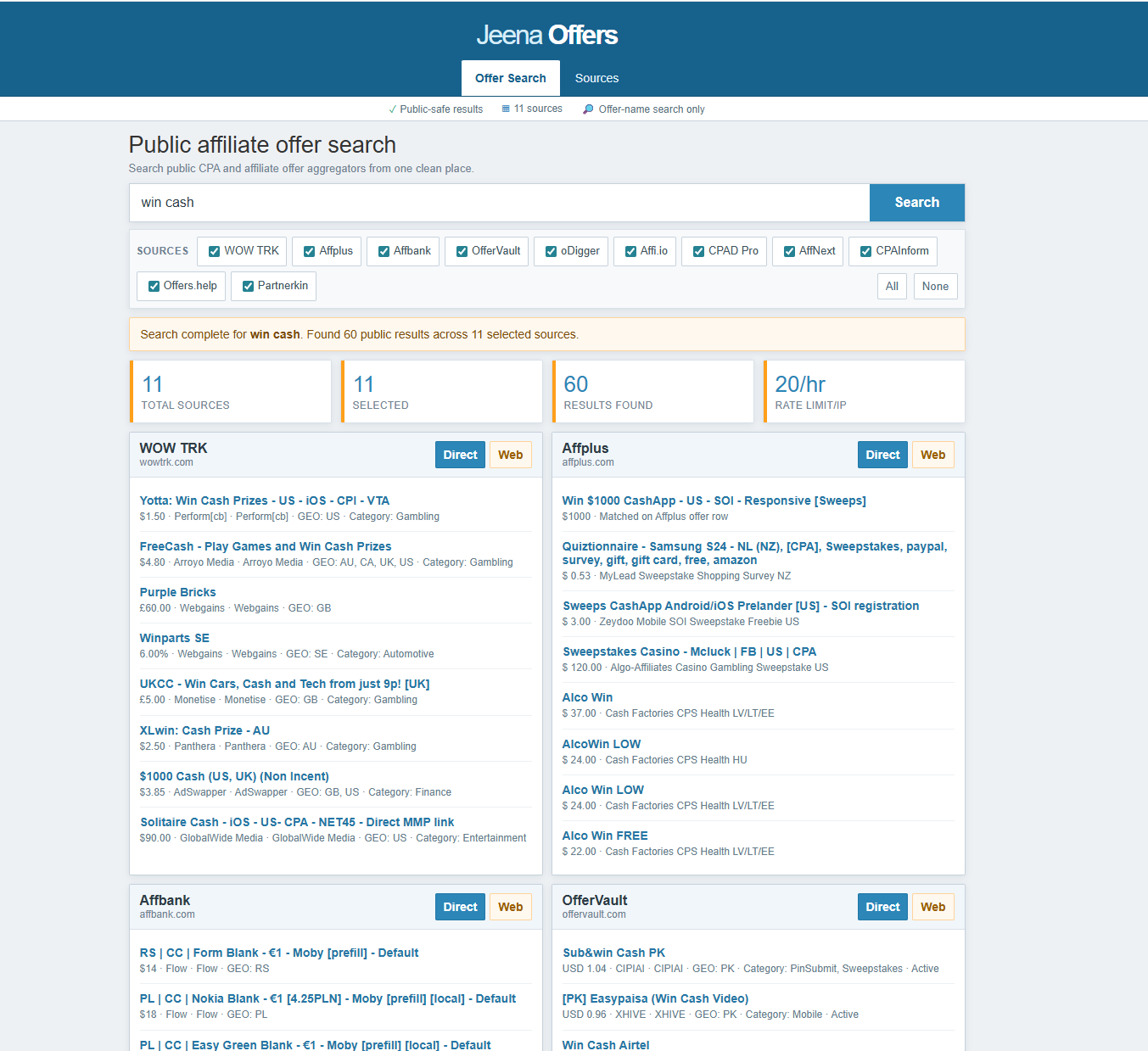Open 'Sweepstakes Casino - Mcluck' offer link
The width and height of the screenshot is (1148, 1051).
coord(689,651)
